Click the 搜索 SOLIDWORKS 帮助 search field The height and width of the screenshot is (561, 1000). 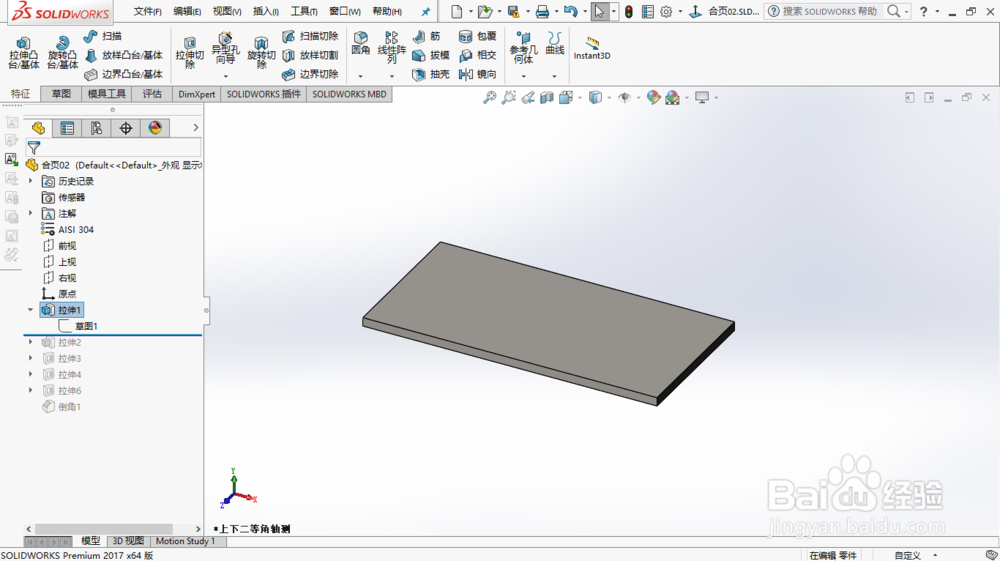tap(829, 11)
